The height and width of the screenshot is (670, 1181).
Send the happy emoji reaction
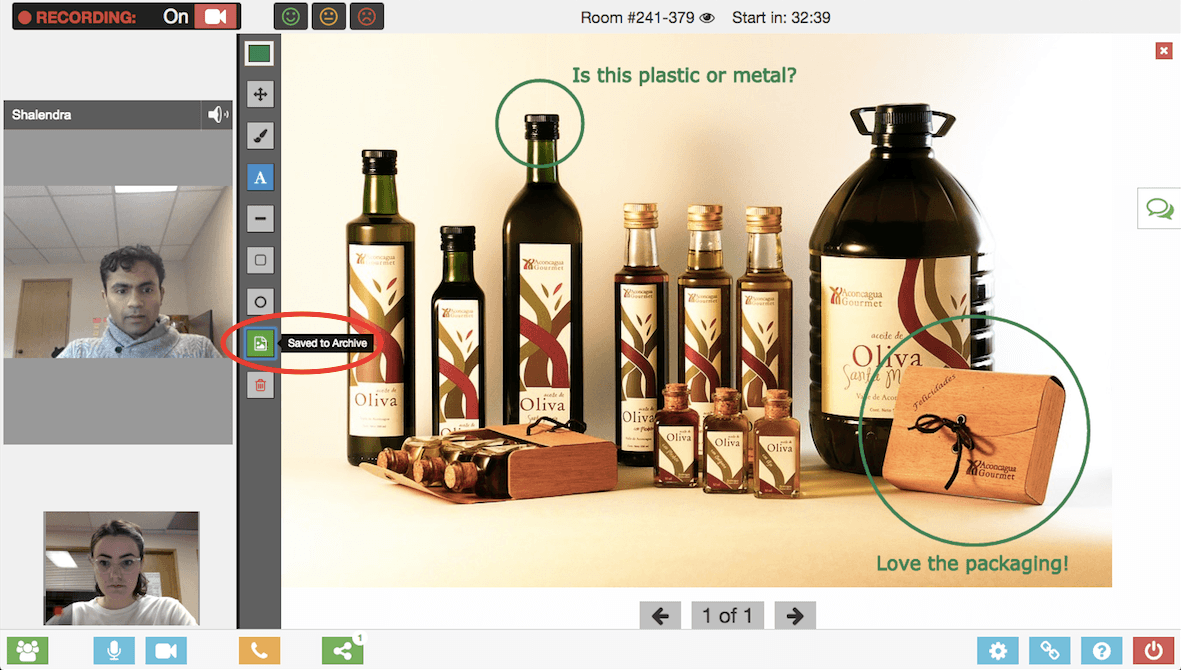[x=290, y=16]
